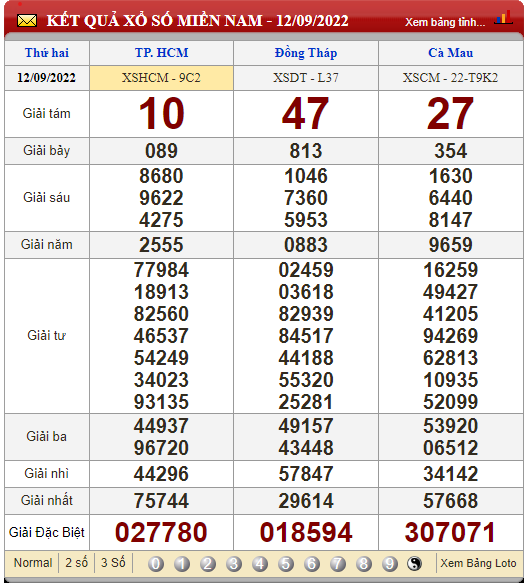Click Giải nhì number 44296

[x=161, y=474]
